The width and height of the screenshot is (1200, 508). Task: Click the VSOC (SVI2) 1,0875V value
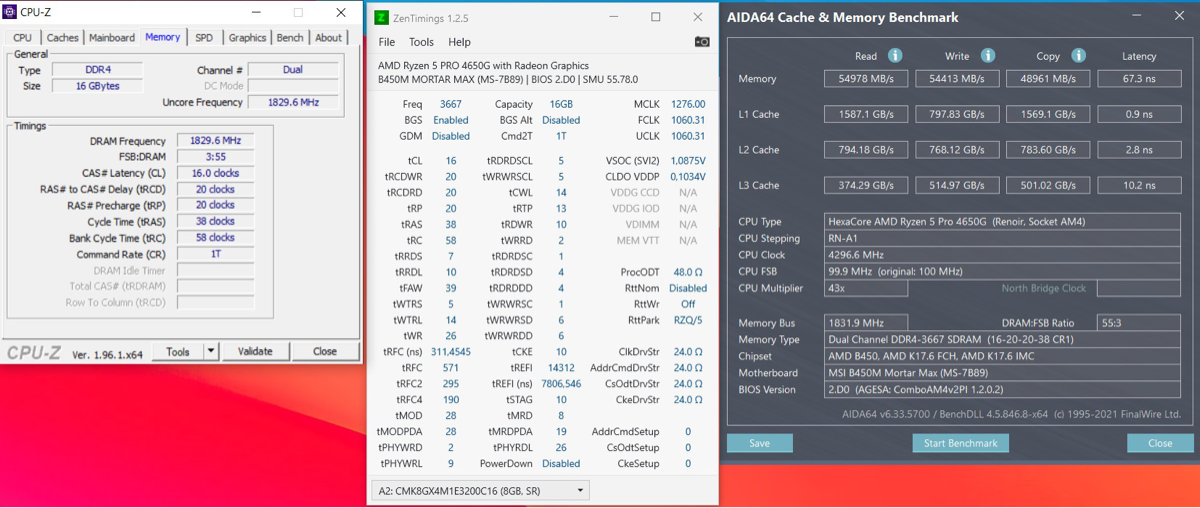[688, 161]
